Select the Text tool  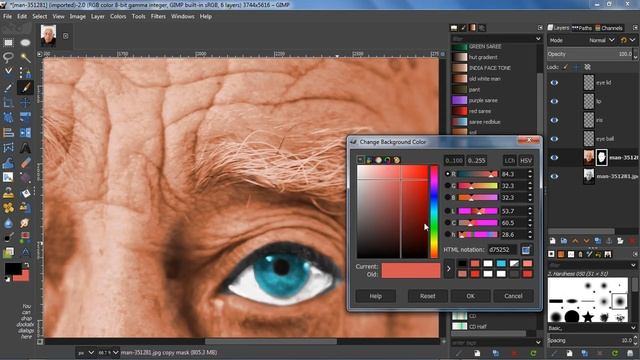coord(25,147)
